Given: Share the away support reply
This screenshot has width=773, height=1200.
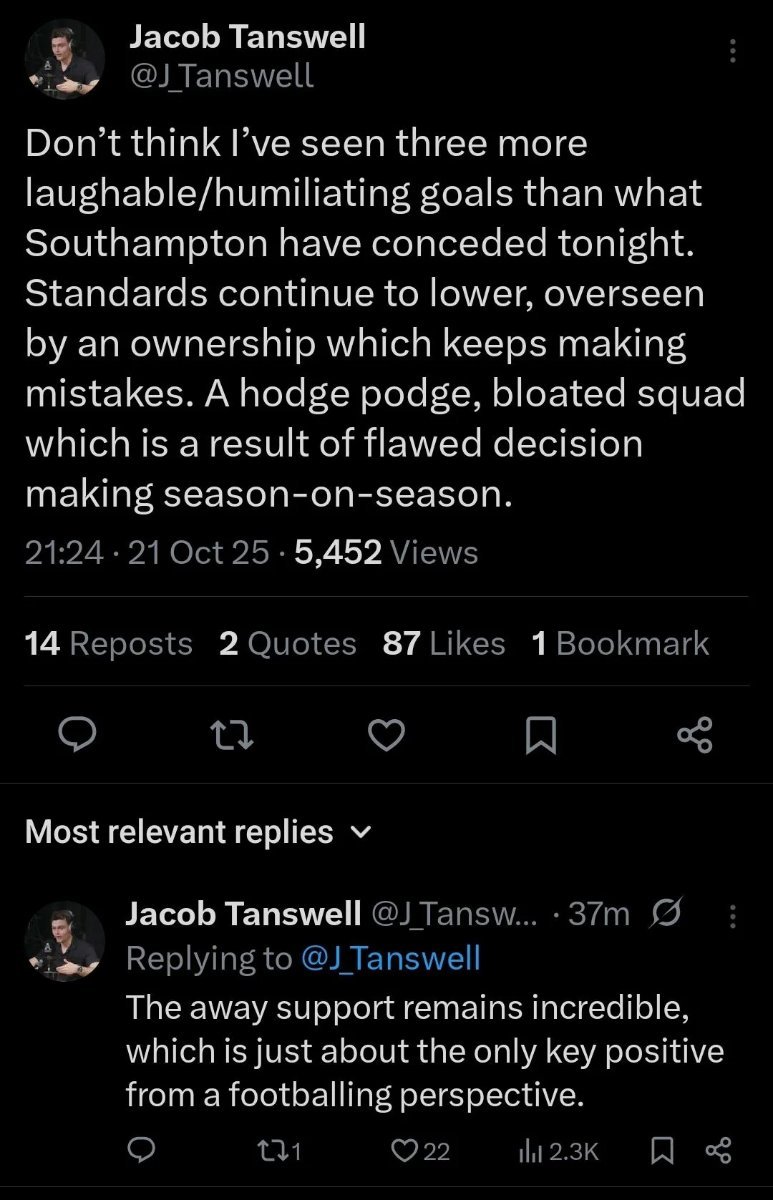Looking at the screenshot, I should coord(719,1151).
